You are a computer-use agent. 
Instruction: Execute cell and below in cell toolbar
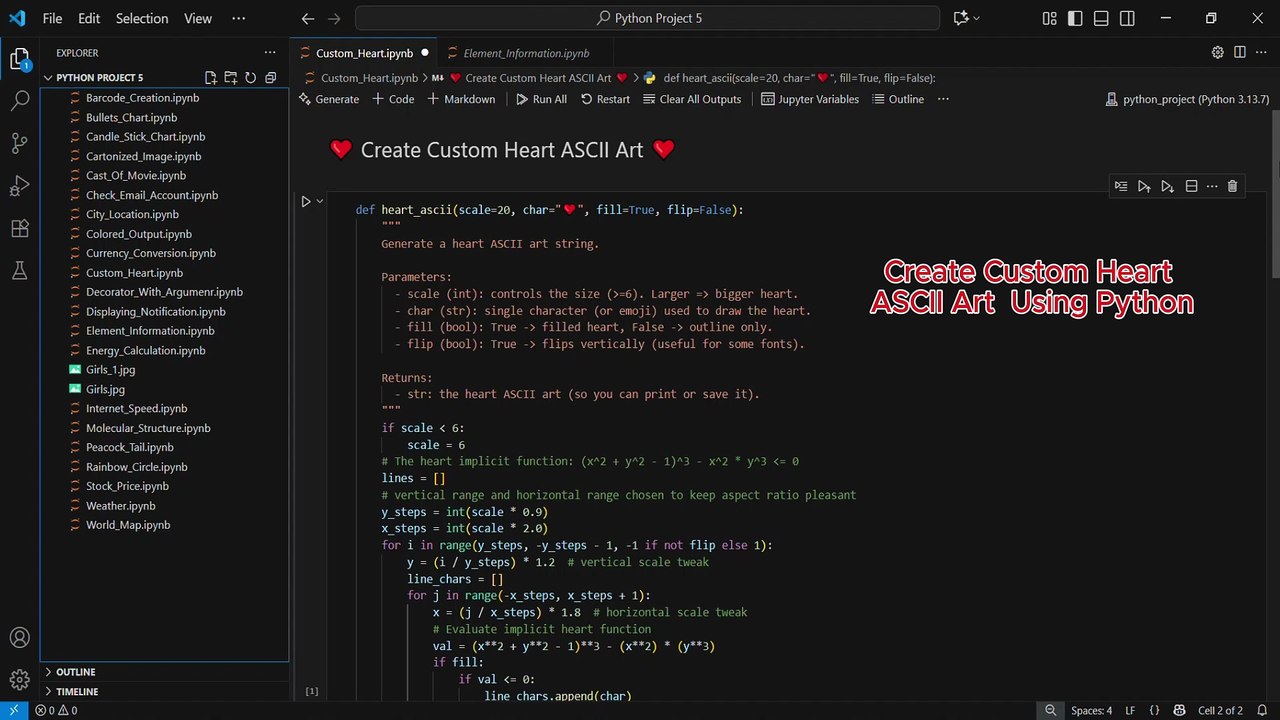click(1167, 186)
